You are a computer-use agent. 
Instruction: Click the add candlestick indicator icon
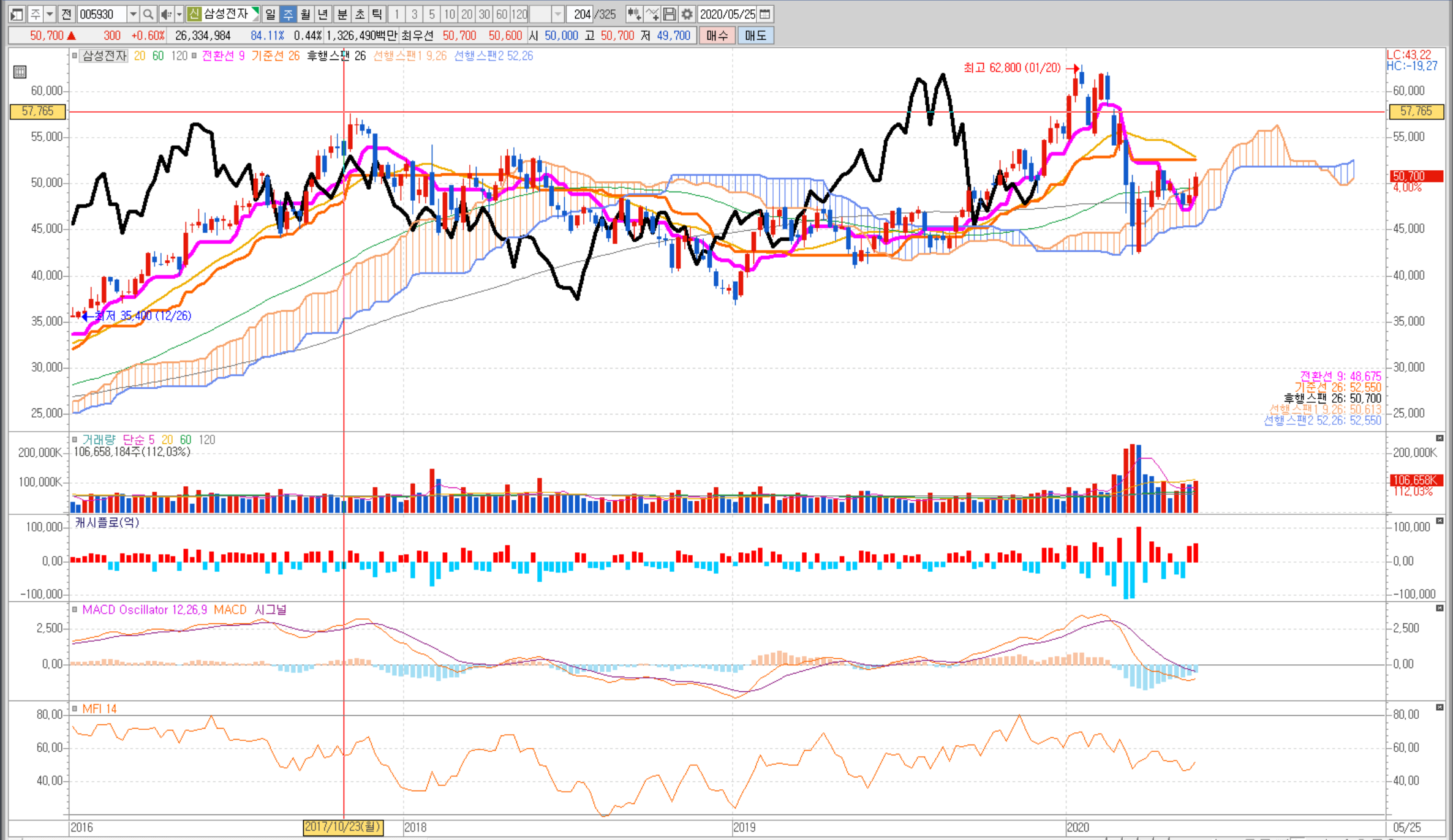(x=634, y=13)
